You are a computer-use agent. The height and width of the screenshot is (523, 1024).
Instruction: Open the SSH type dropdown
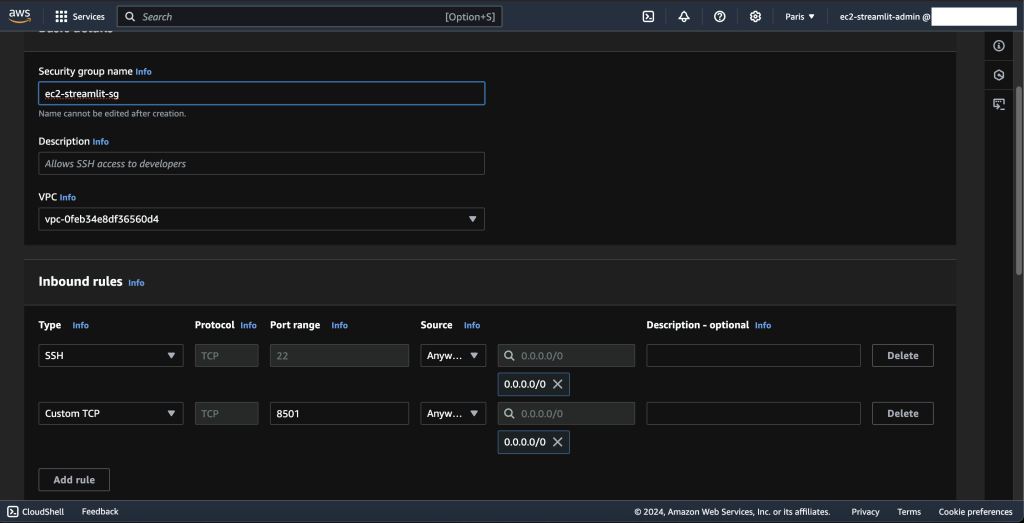tap(111, 356)
